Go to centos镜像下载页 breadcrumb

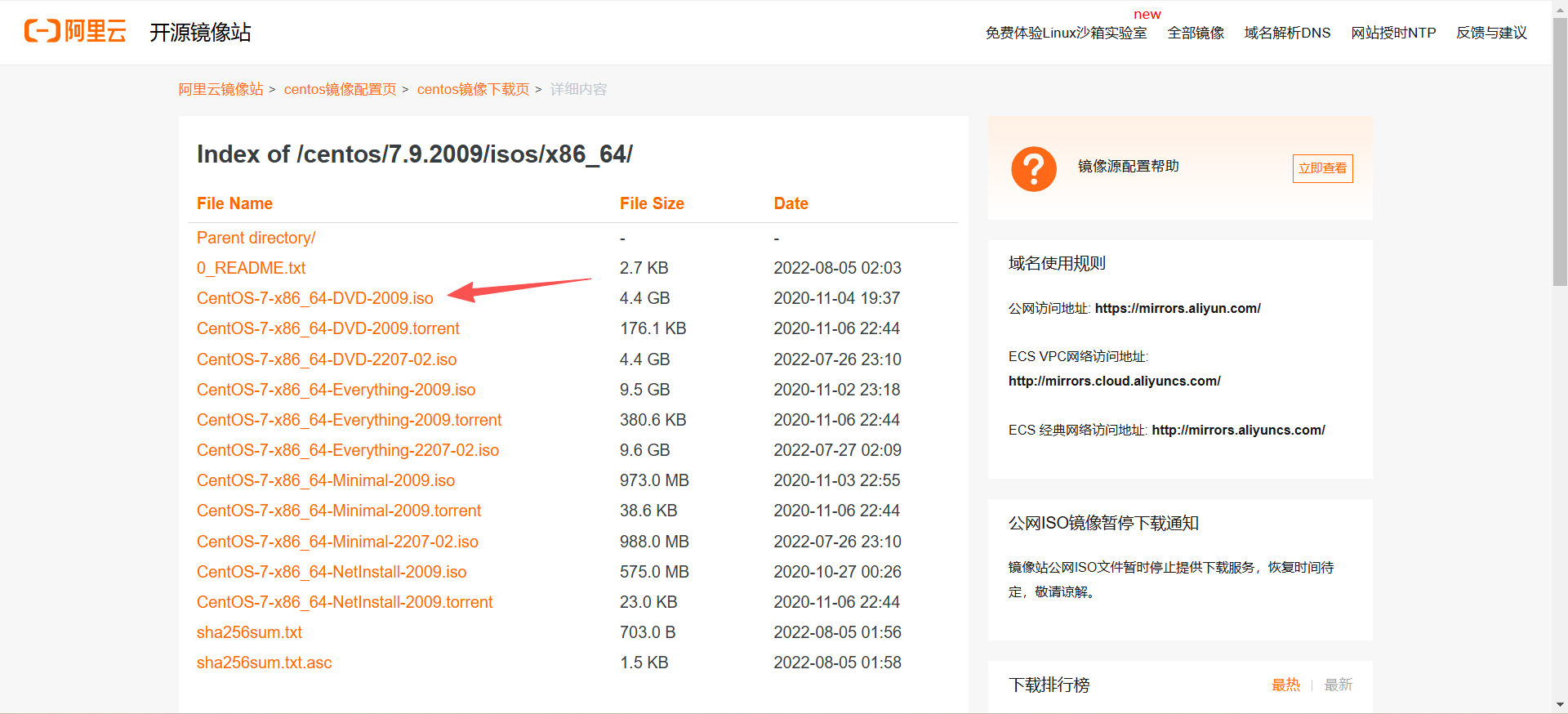[474, 89]
